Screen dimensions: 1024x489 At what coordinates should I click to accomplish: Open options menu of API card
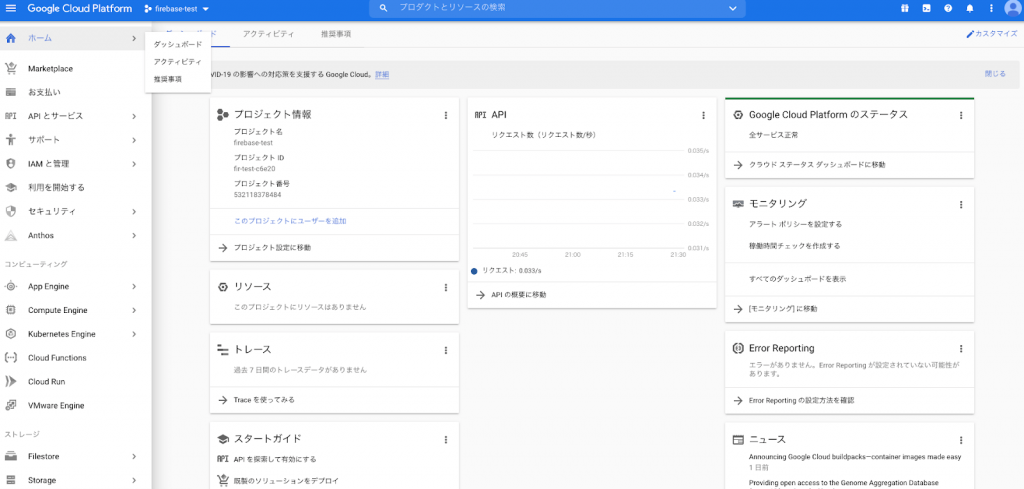pyautogui.click(x=703, y=116)
